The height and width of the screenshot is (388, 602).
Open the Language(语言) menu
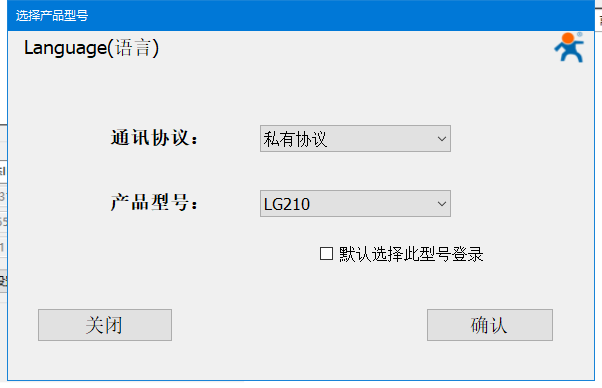click(x=91, y=48)
